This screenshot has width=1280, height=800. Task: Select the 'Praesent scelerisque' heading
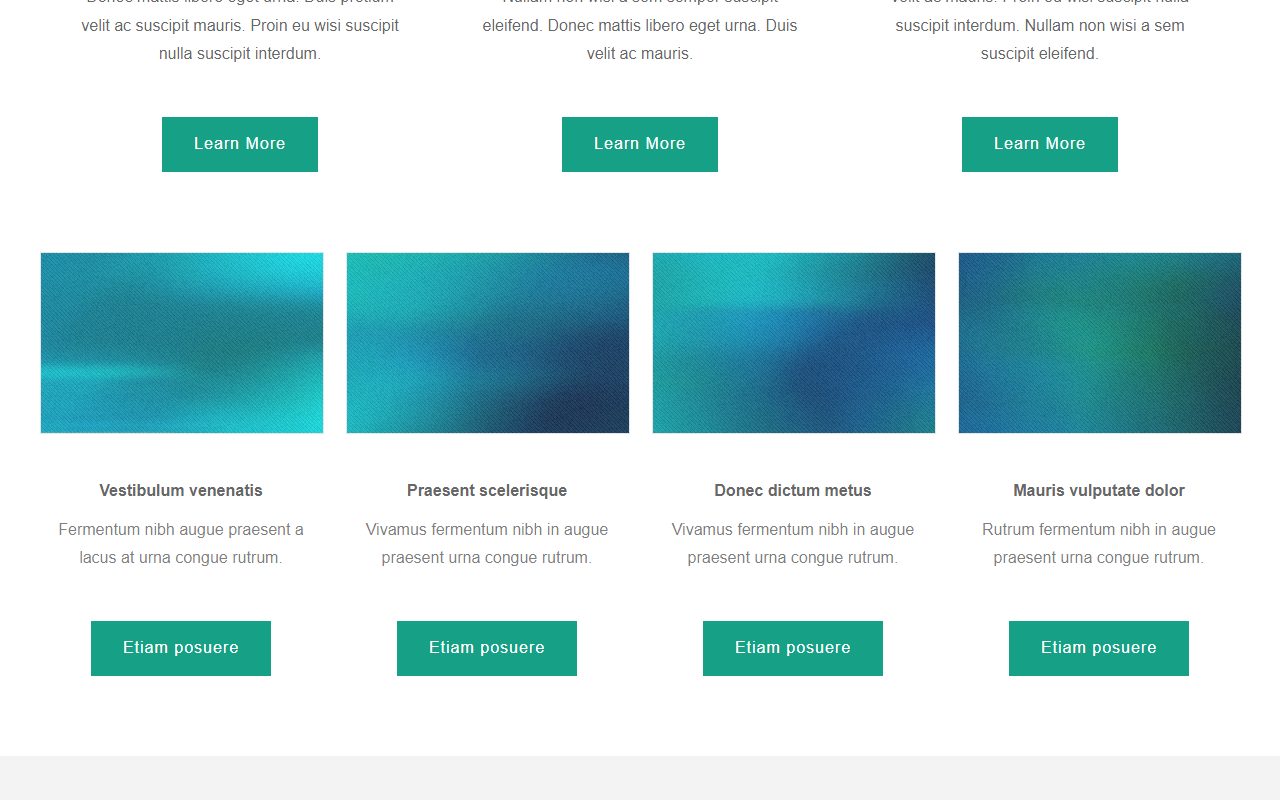pyautogui.click(x=487, y=490)
